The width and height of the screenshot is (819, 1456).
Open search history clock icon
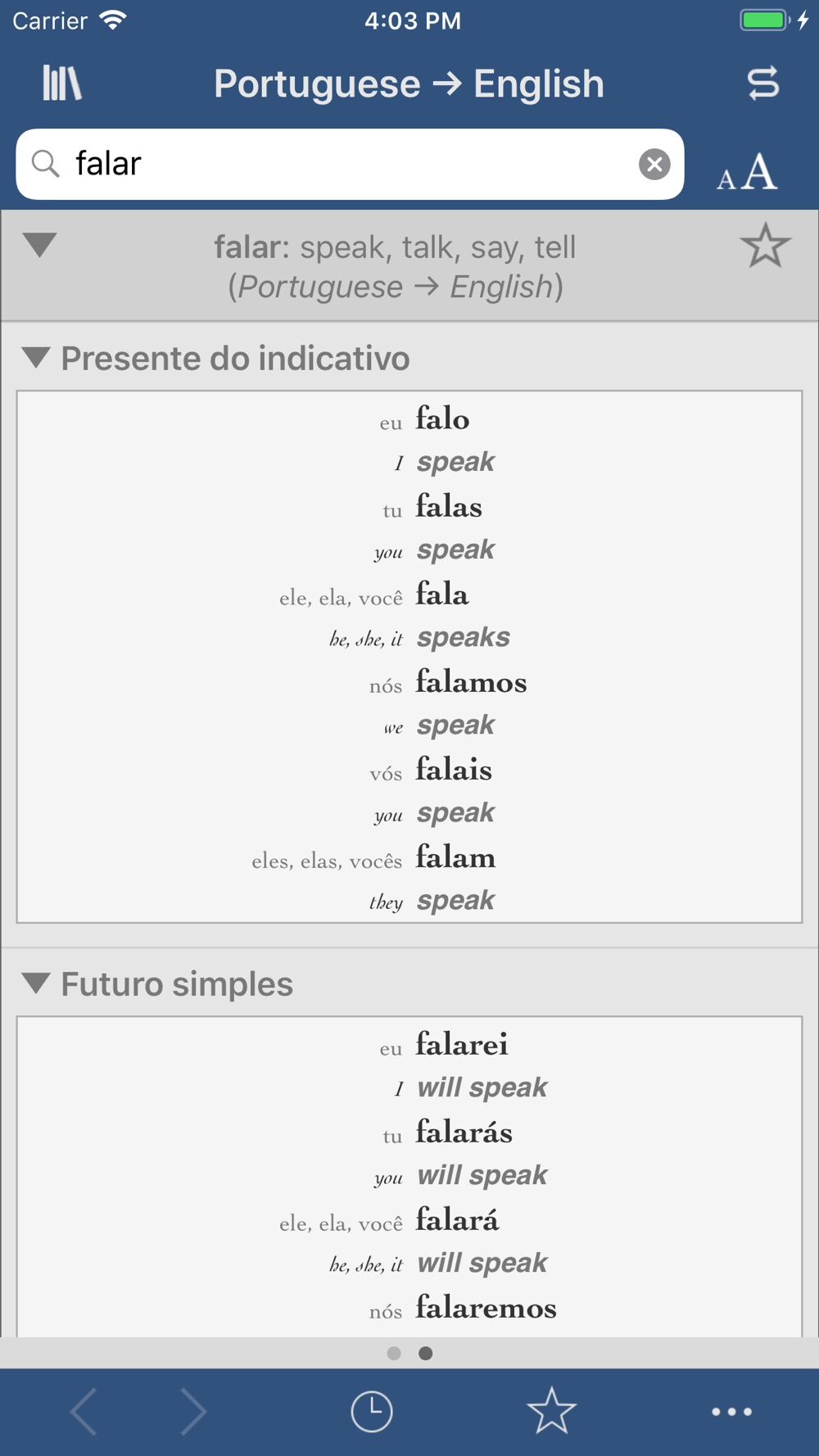coord(372,1412)
